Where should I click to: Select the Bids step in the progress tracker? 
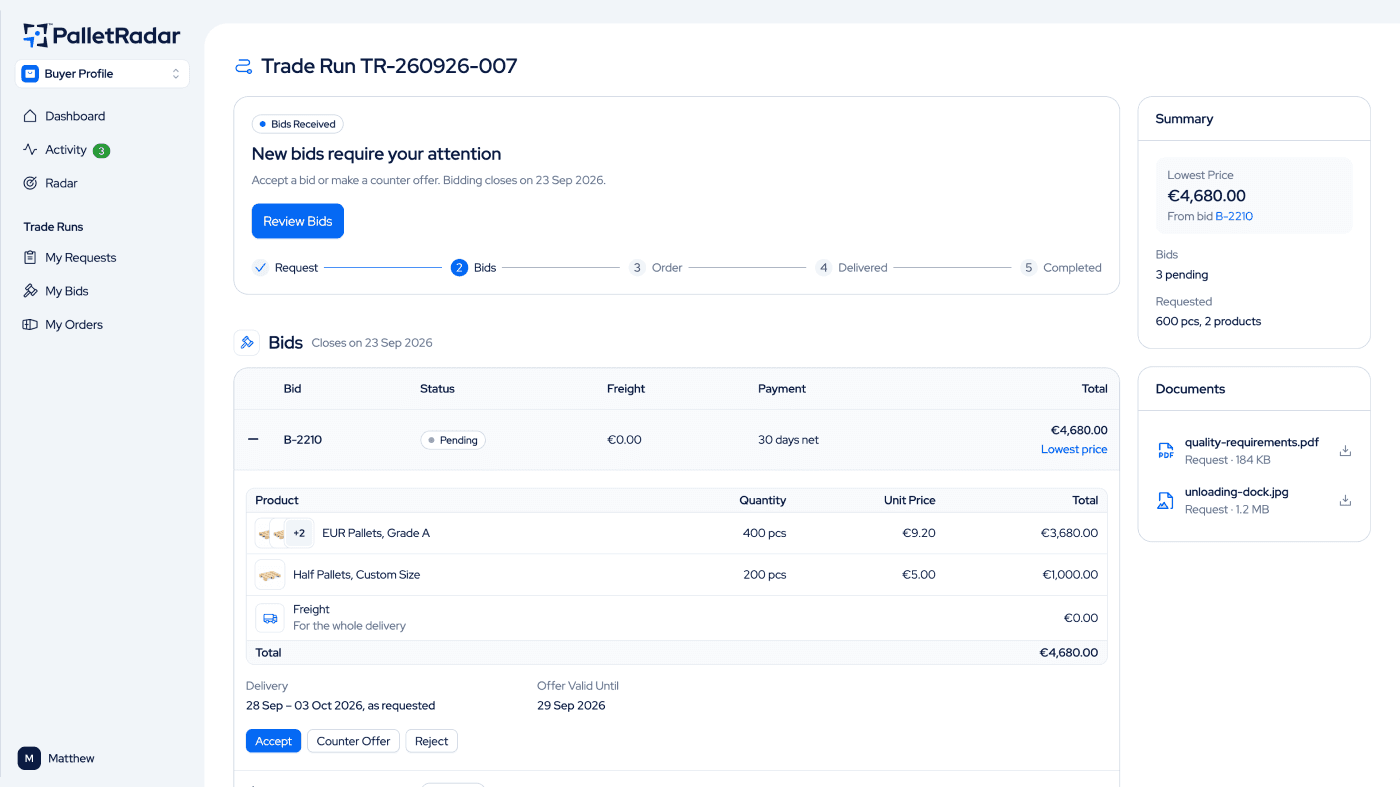coord(474,268)
